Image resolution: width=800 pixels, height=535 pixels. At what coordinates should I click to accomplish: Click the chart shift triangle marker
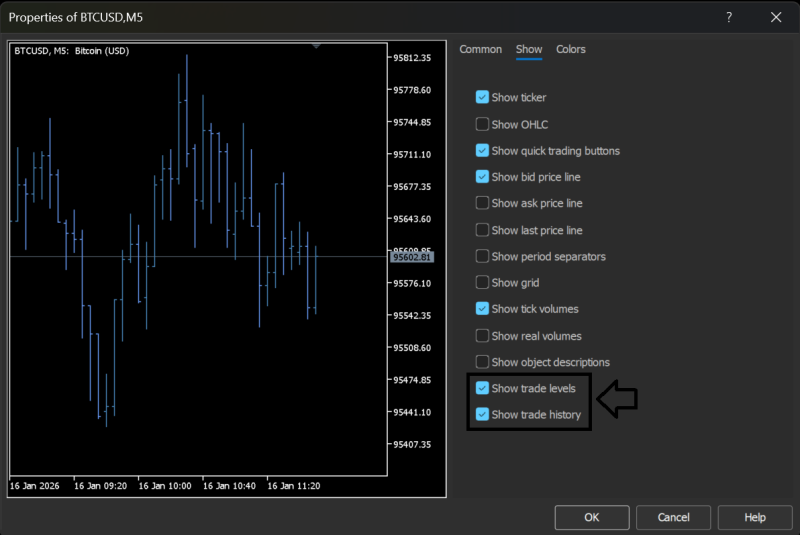click(x=317, y=46)
